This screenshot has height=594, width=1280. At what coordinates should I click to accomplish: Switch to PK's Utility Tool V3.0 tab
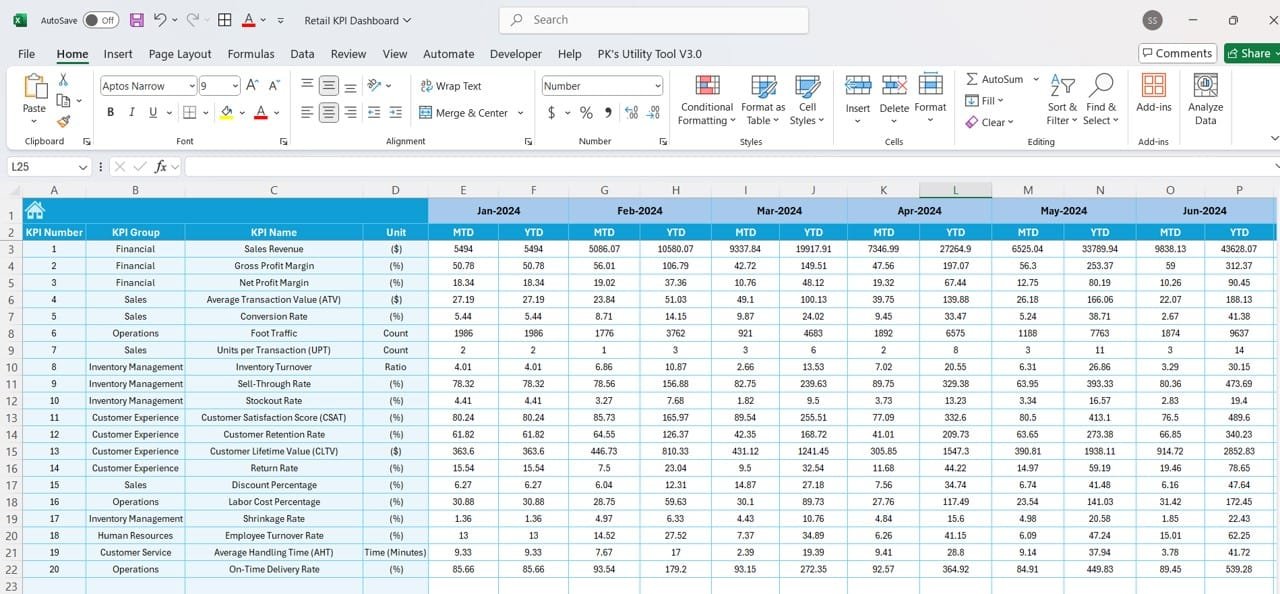(x=649, y=54)
